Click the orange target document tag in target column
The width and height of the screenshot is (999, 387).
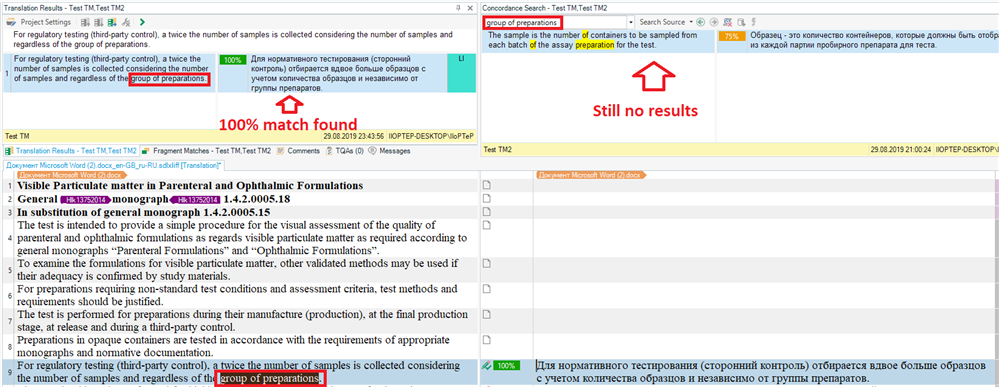(x=591, y=174)
